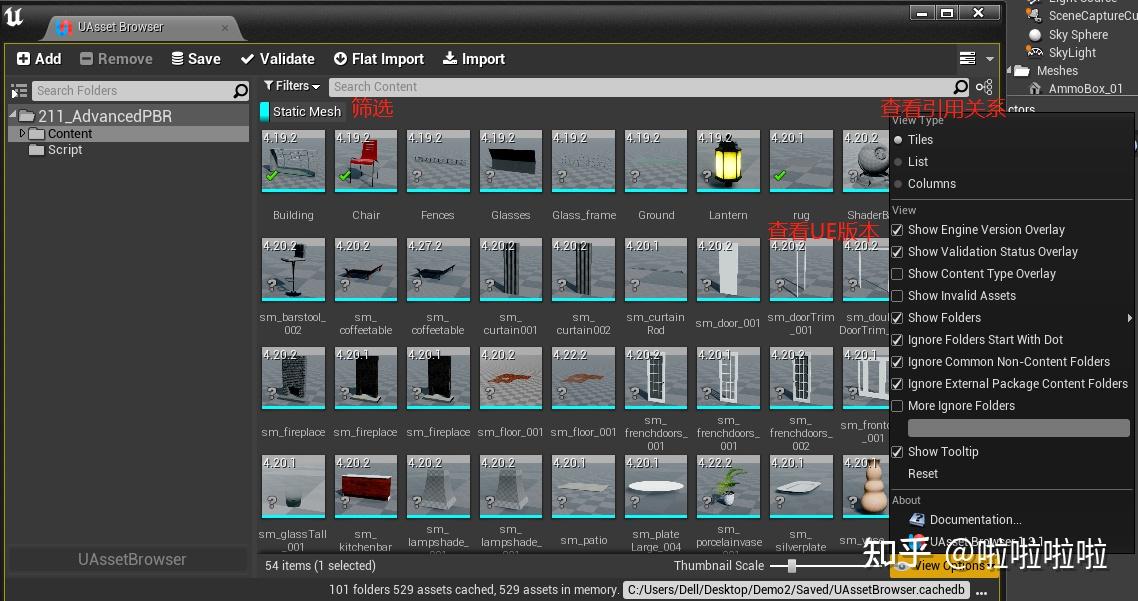The width and height of the screenshot is (1138, 601).
Task: Toggle the Static Mesh filter
Action: [301, 112]
